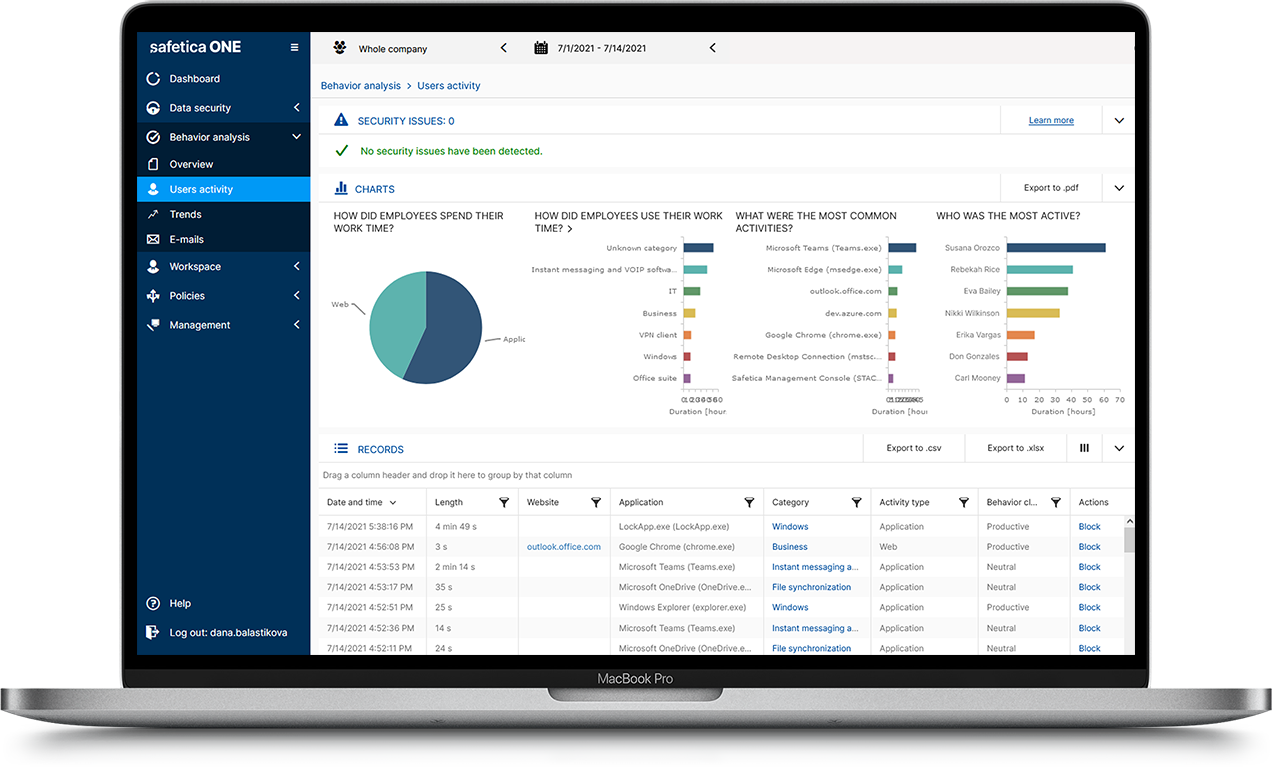Export records to .csv
Image resolution: width=1272 pixels, height=767 pixels.
tap(914, 448)
